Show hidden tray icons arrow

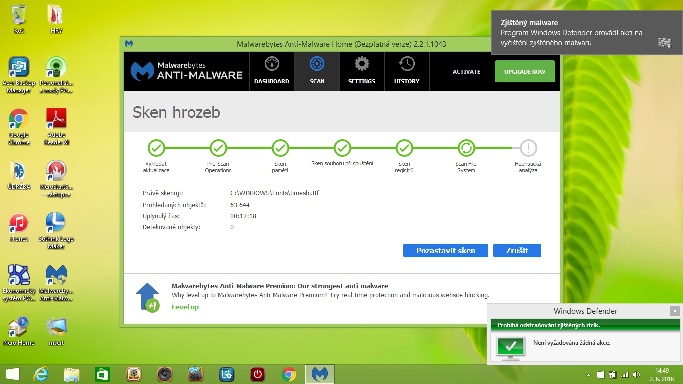[x=588, y=374]
